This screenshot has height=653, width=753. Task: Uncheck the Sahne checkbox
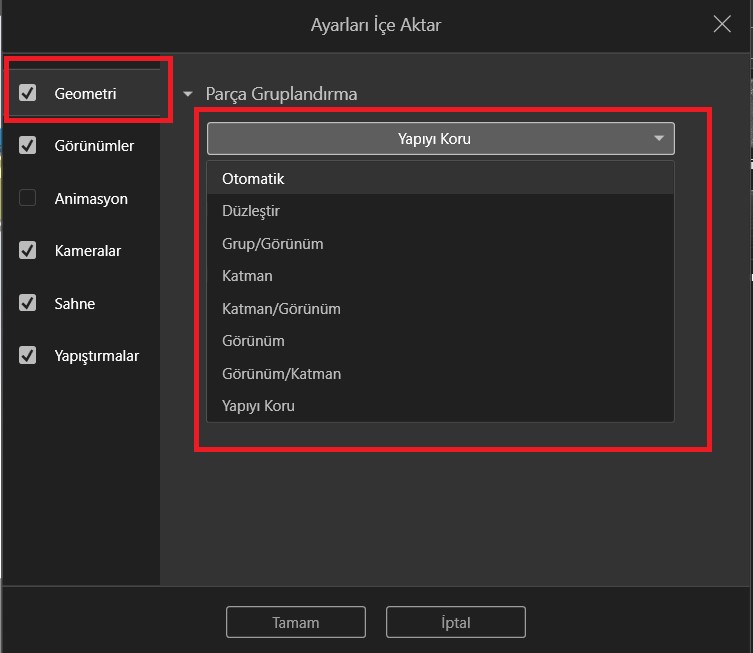[x=28, y=303]
